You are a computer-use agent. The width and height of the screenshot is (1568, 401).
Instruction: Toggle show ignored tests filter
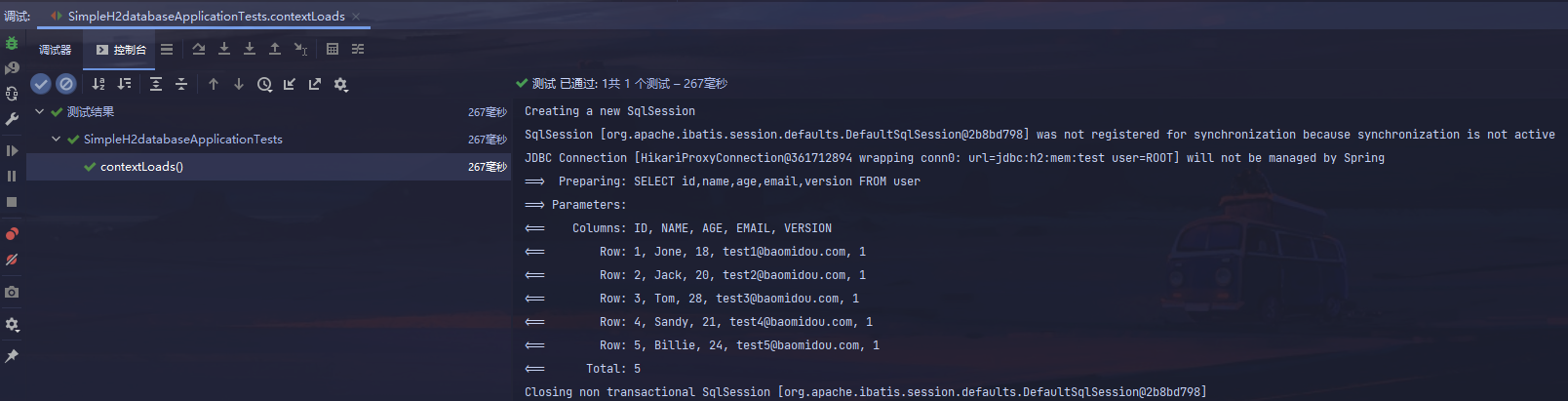point(65,84)
